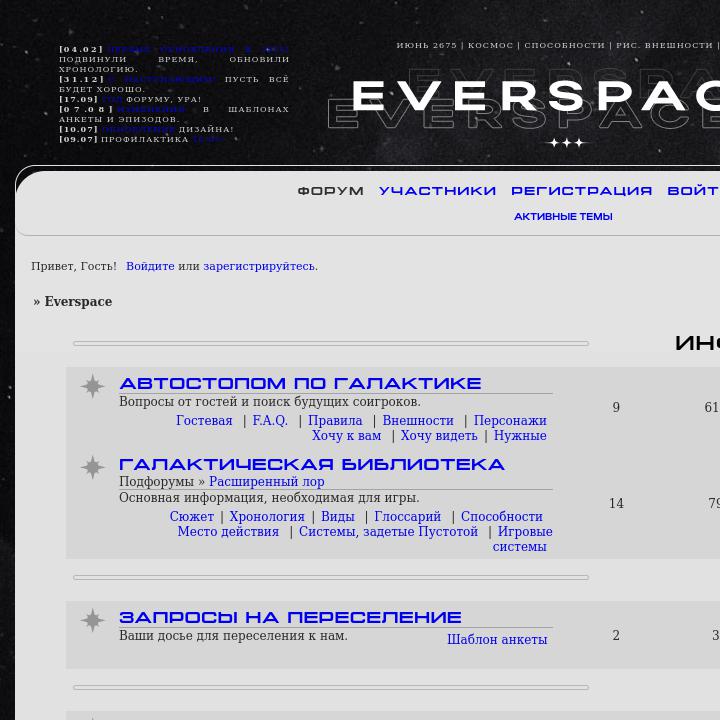Click ИЮНЬ 2675 in the header bar
The width and height of the screenshot is (720, 720).
point(427,45)
